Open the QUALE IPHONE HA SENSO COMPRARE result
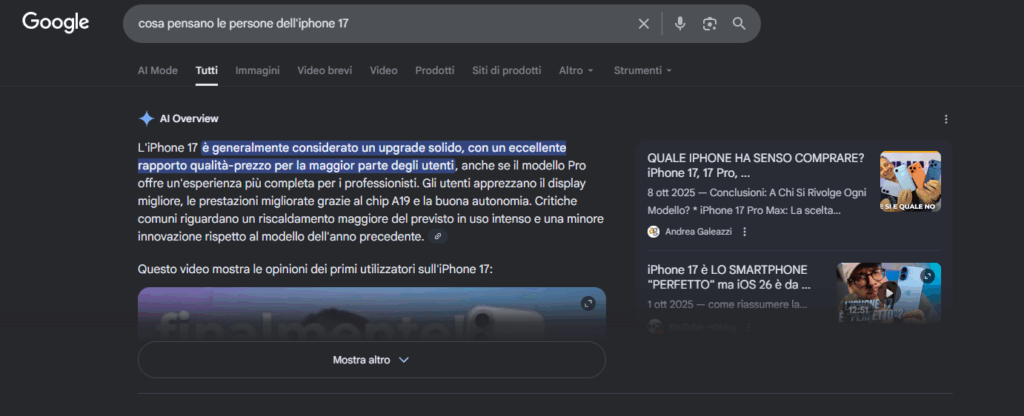The width and height of the screenshot is (1024, 416). pos(756,167)
